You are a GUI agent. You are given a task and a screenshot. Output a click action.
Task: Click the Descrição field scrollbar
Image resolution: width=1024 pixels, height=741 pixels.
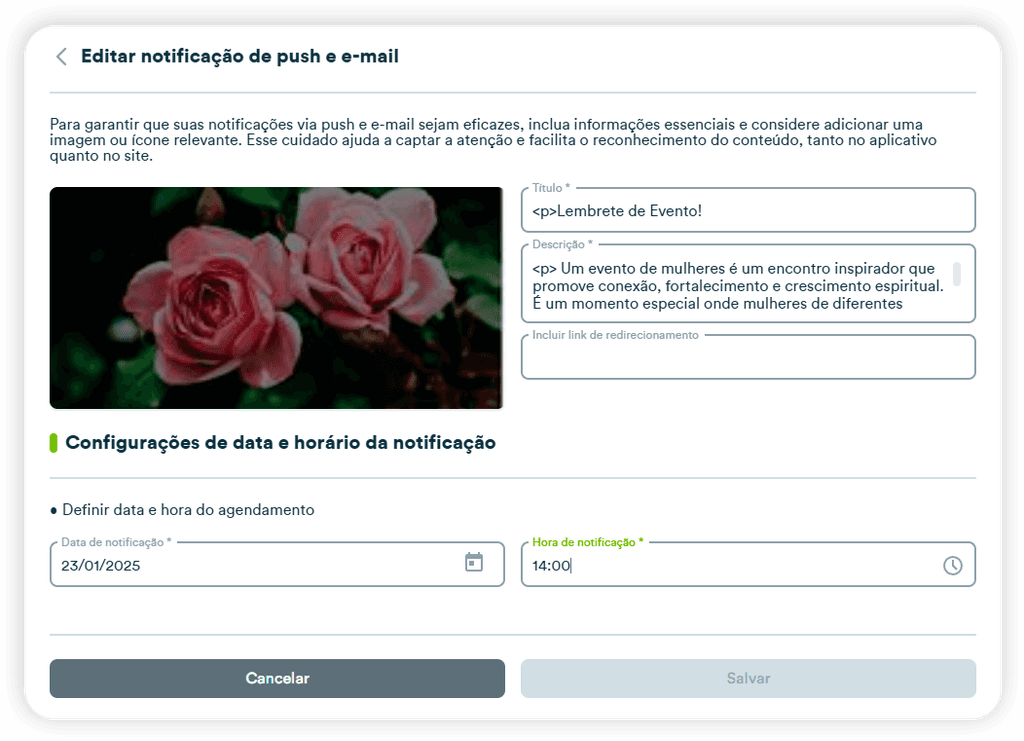(x=957, y=274)
